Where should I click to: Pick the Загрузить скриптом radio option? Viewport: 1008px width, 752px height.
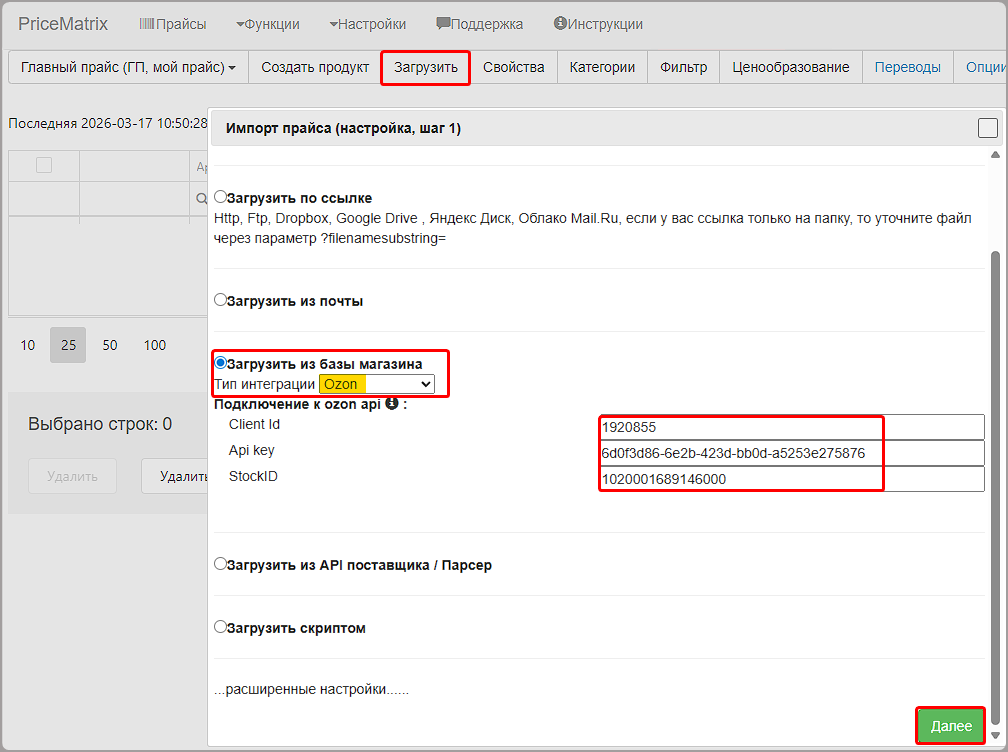tap(221, 627)
